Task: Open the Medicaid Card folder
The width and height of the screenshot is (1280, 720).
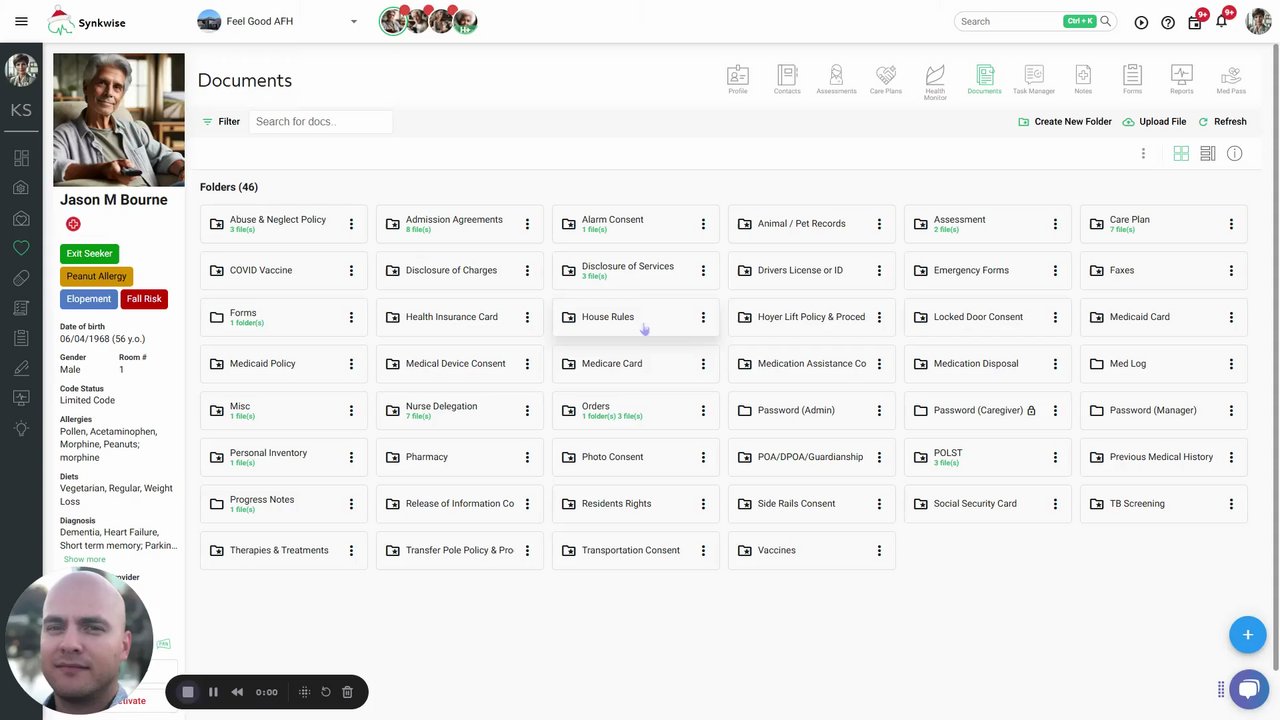Action: point(1163,317)
